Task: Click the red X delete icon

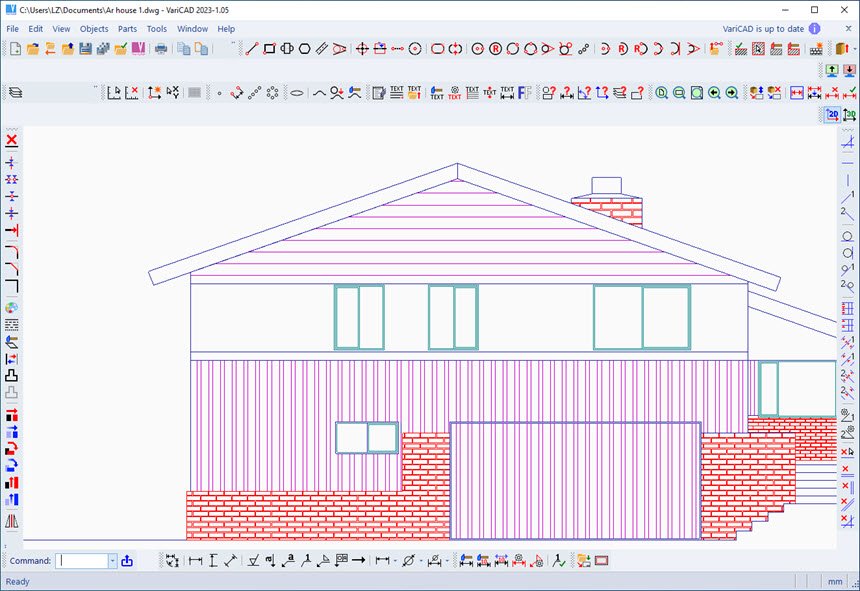Action: pyautogui.click(x=12, y=140)
